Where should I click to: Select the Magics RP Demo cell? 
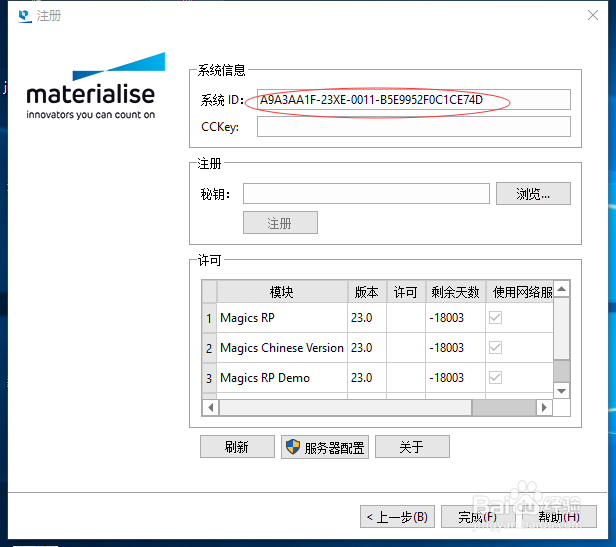pos(282,377)
